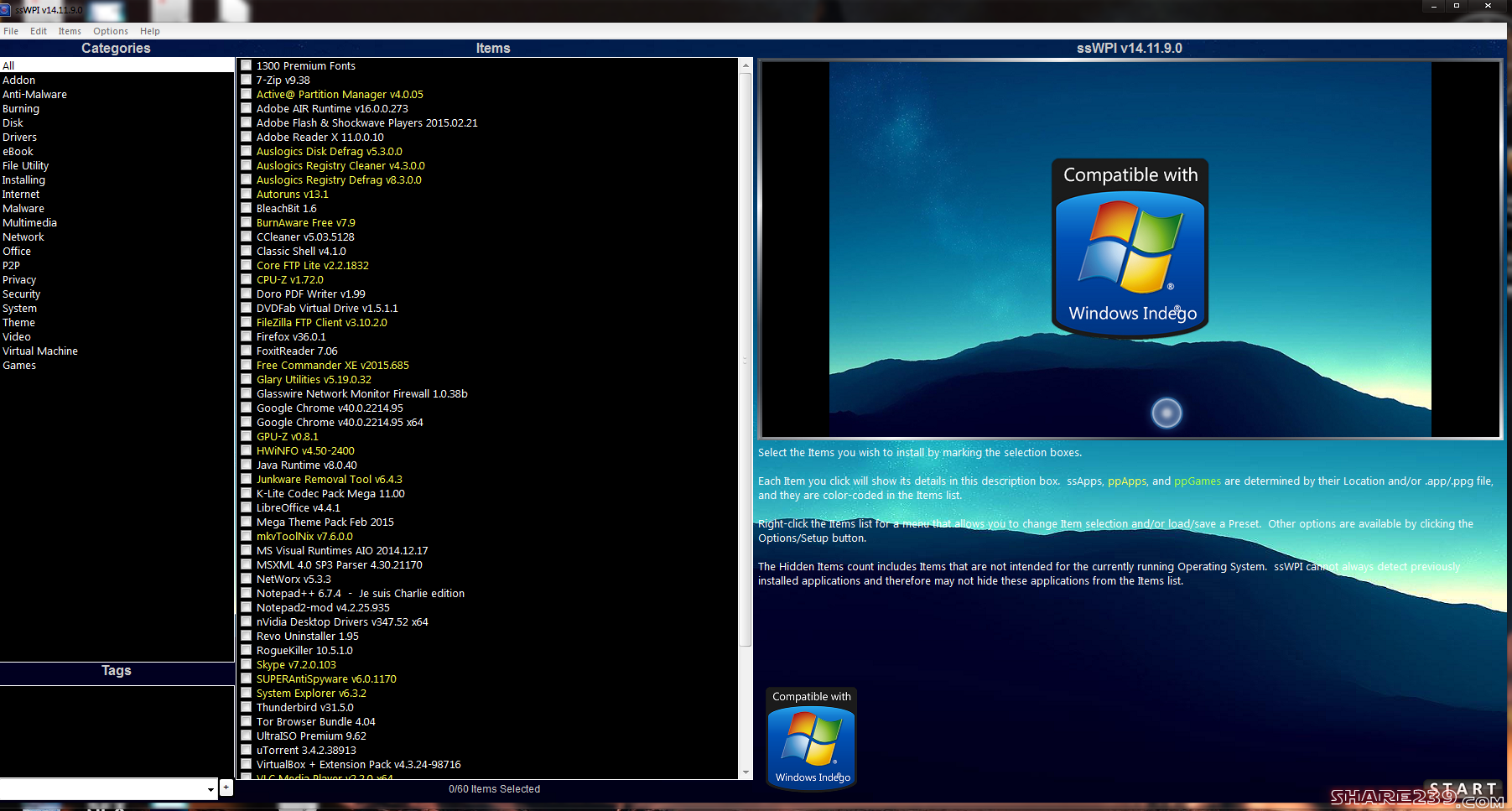The width and height of the screenshot is (1512, 811).
Task: Check the K-Lite Codec Pack Mega 11.00 box
Action: pyautogui.click(x=247, y=493)
